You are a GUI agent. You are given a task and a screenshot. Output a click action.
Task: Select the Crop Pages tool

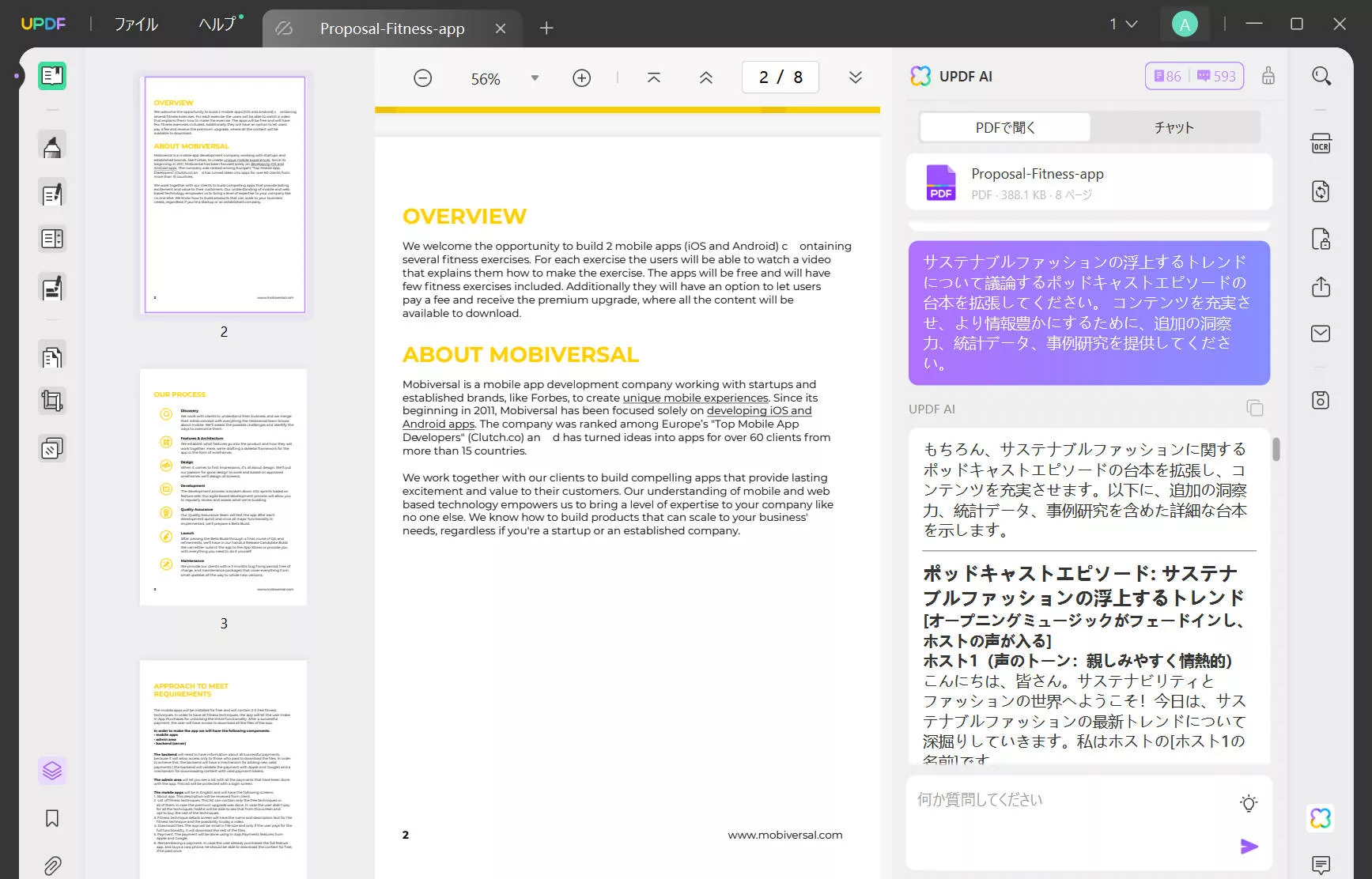click(x=52, y=401)
